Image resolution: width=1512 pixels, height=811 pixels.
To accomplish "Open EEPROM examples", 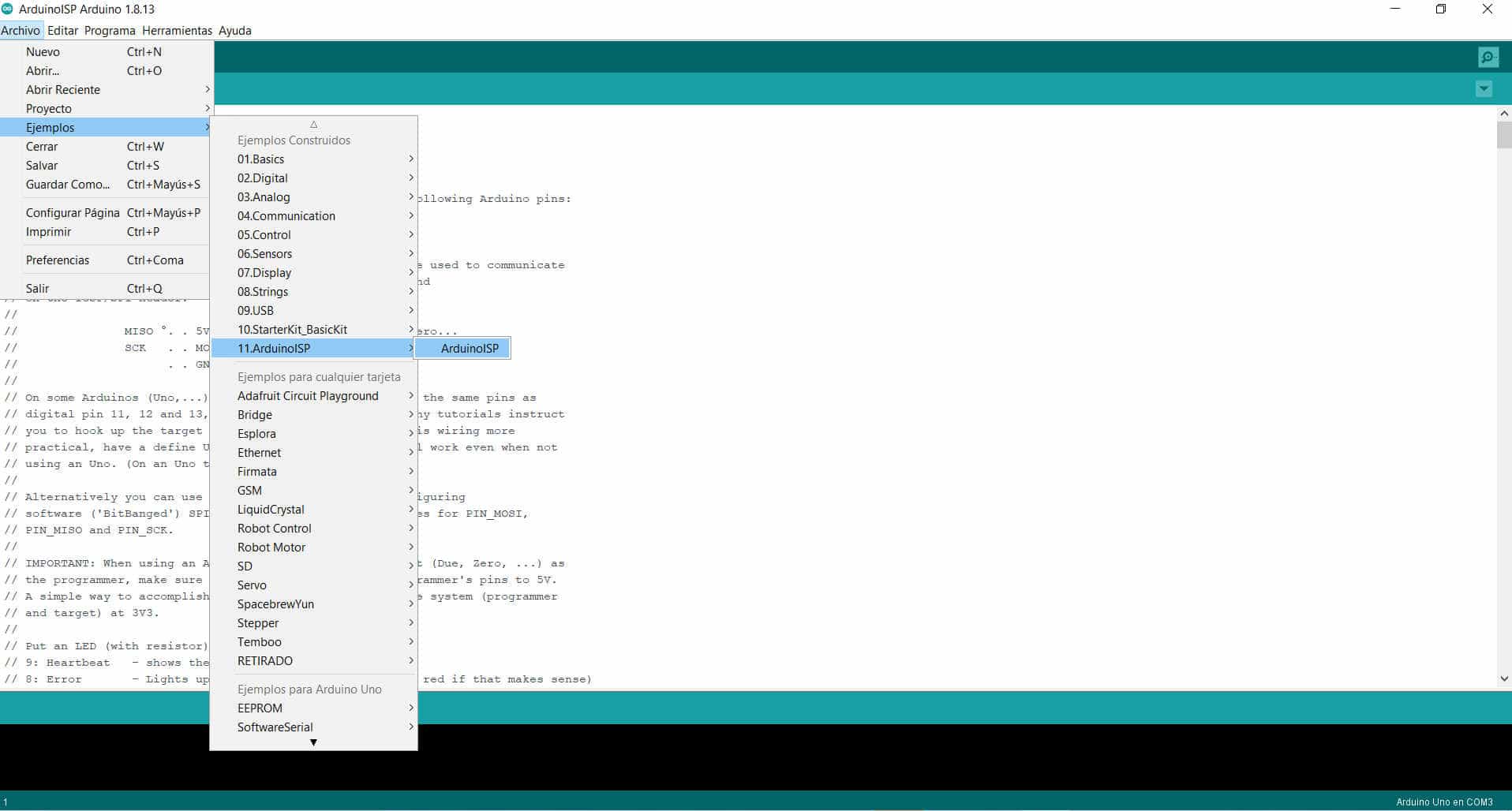I will [313, 708].
